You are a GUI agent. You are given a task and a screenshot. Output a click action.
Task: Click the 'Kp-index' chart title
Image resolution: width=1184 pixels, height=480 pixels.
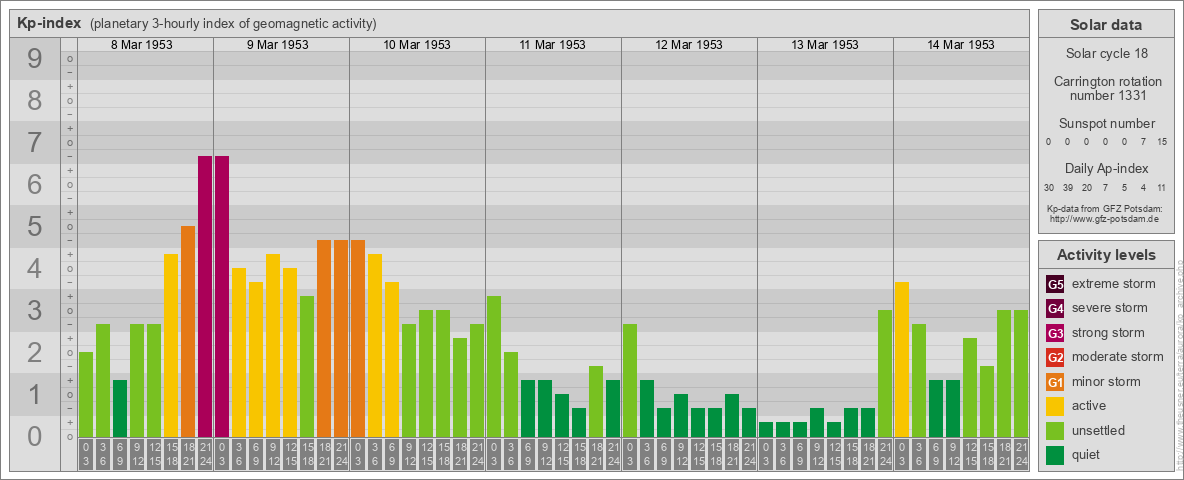49,23
